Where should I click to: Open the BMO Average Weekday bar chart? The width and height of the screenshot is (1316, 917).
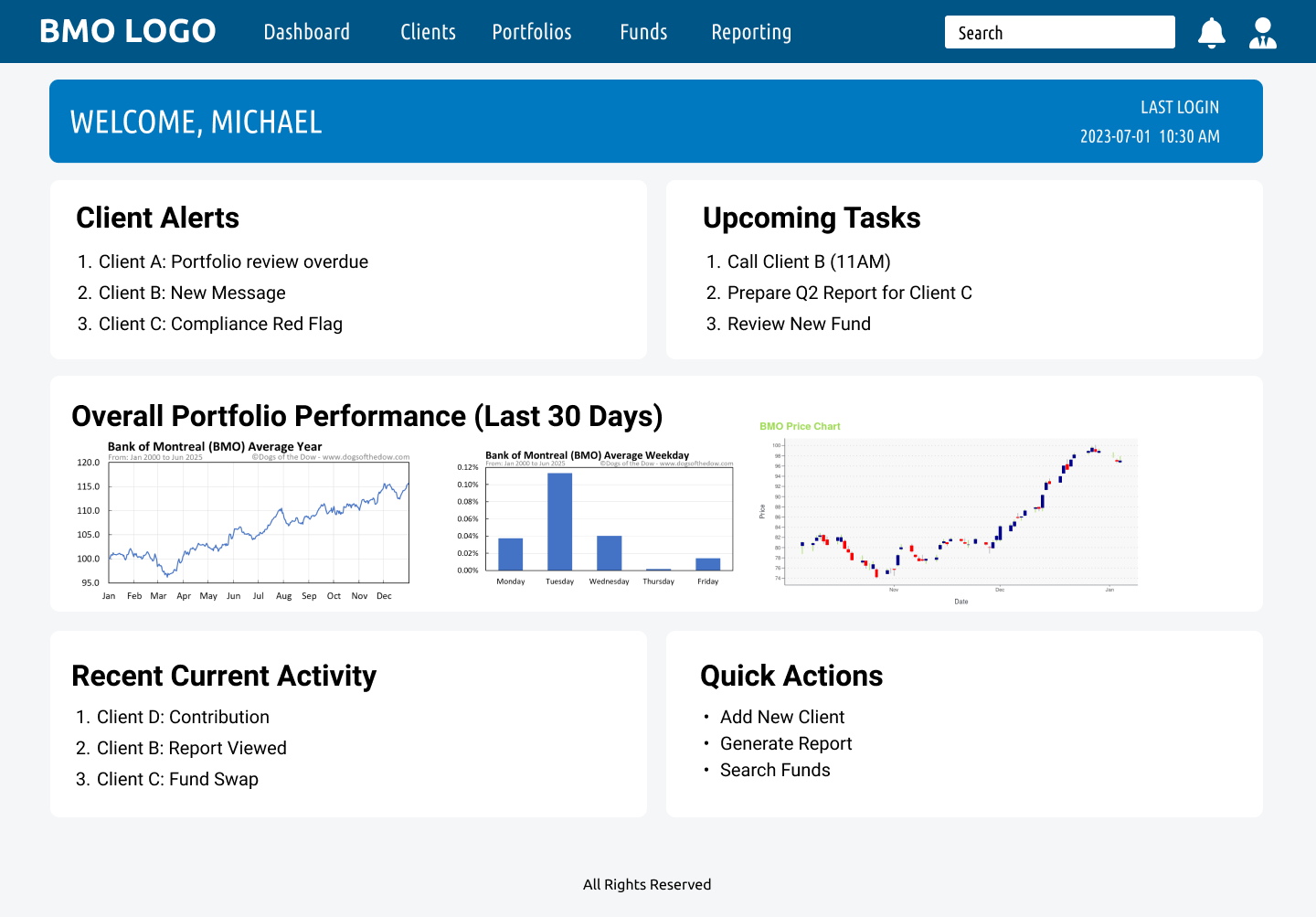click(x=595, y=517)
